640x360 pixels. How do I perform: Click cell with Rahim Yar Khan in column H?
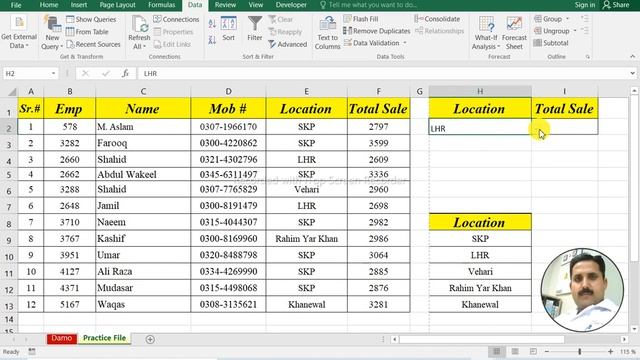pos(480,288)
